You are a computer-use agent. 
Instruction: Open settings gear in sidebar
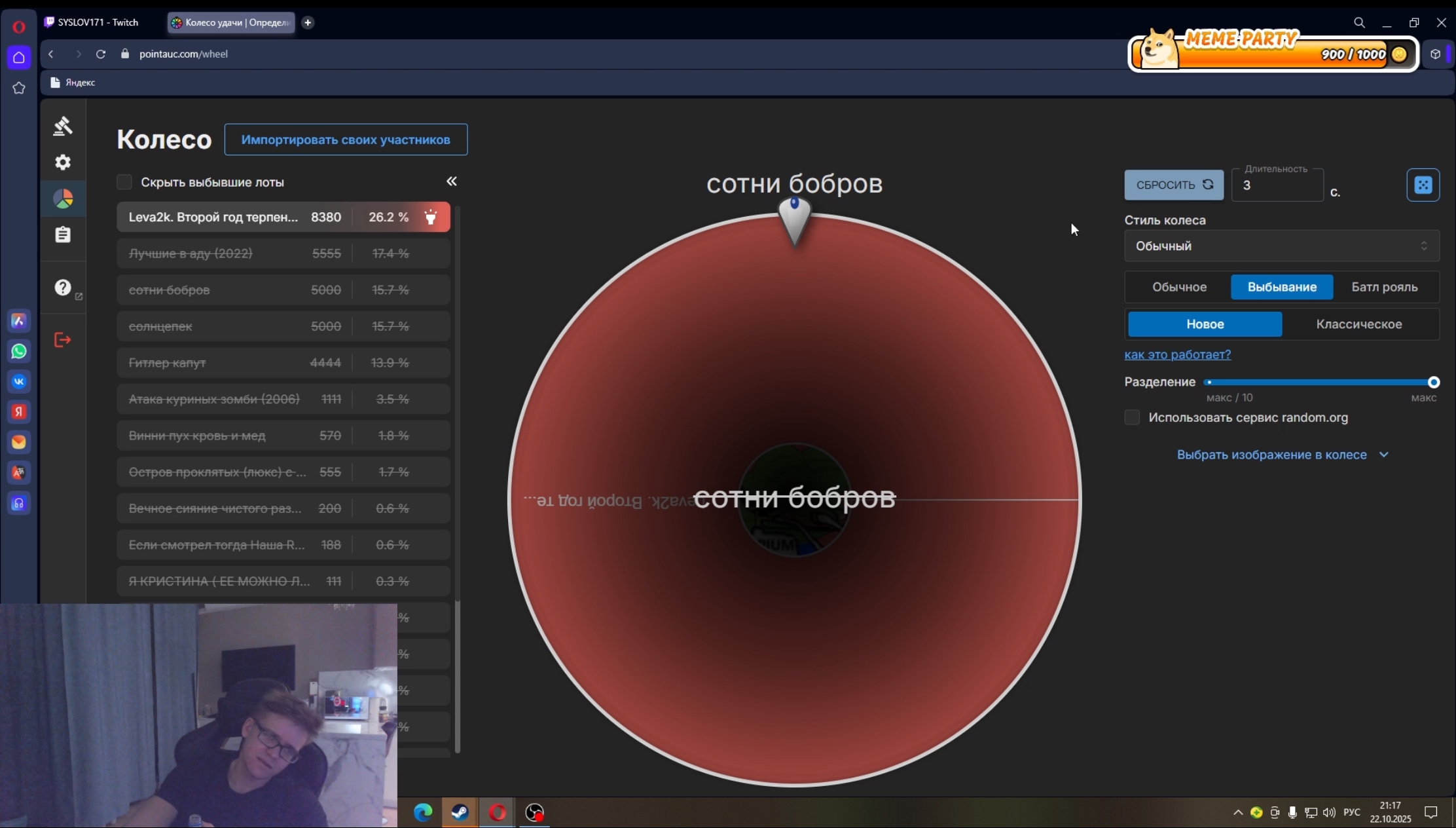tap(63, 162)
